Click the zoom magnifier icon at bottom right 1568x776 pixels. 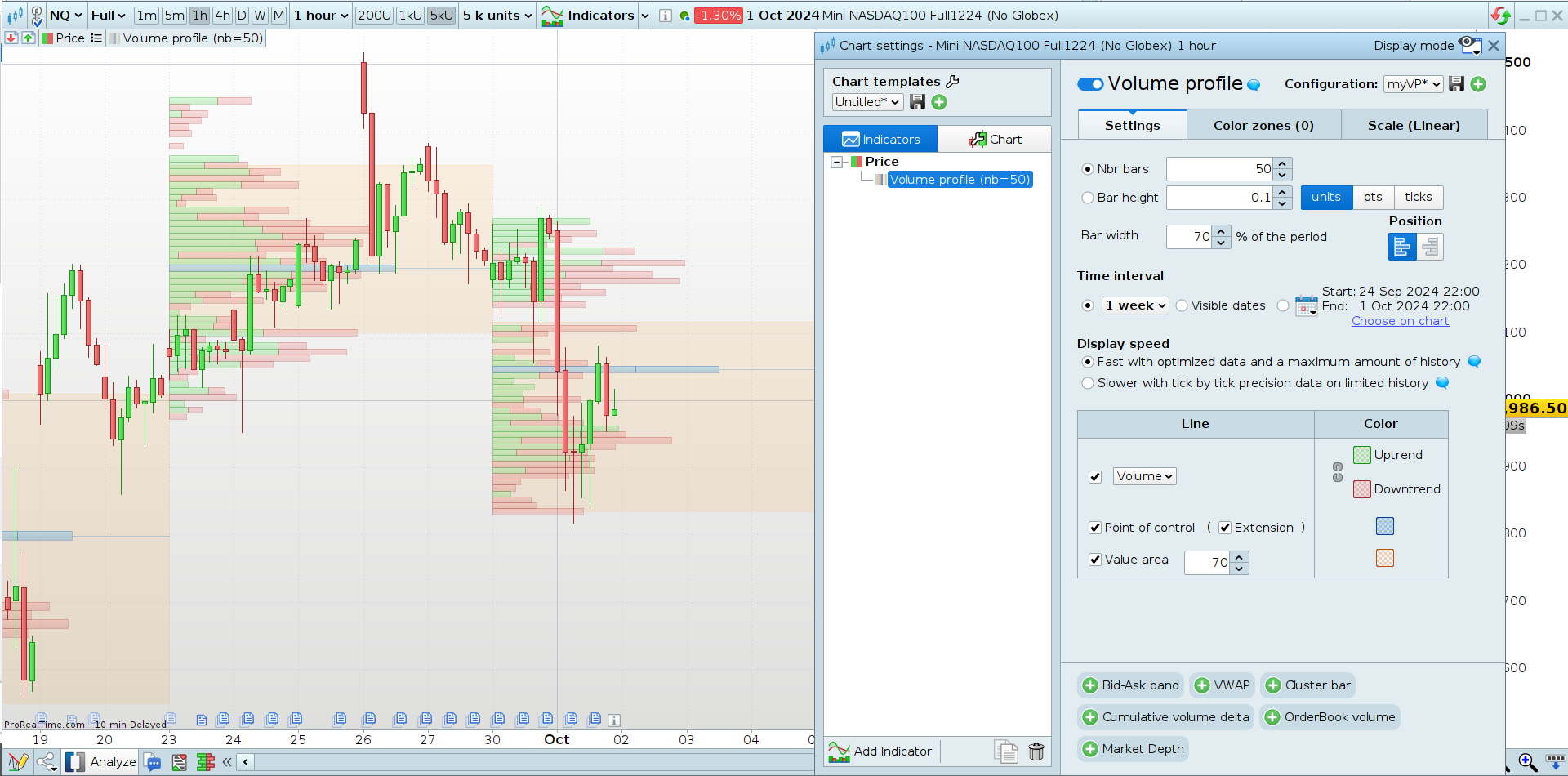1527,762
